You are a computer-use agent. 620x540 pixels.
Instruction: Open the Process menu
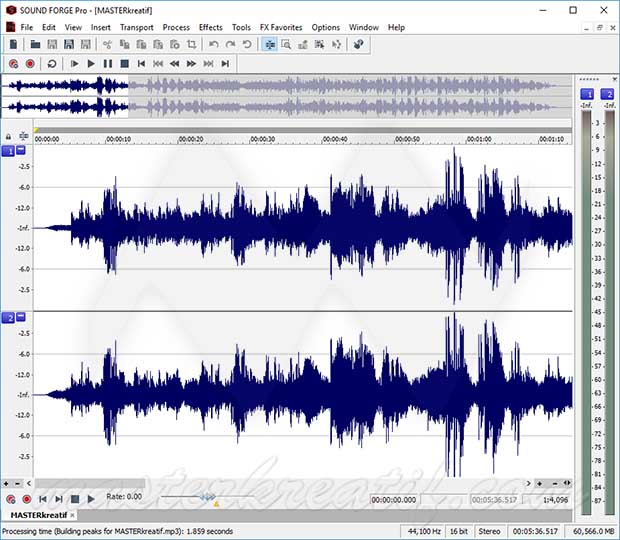pos(176,27)
